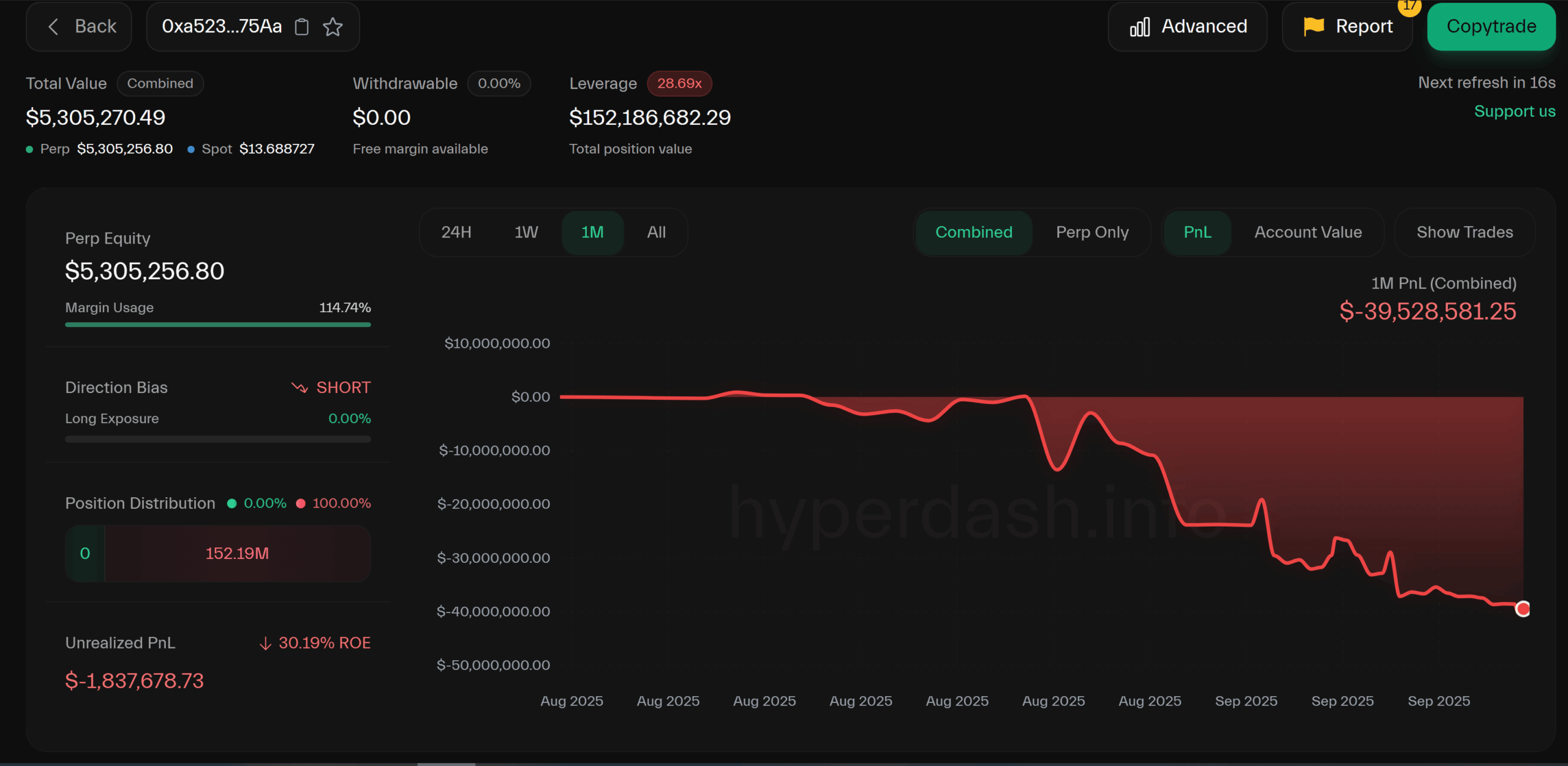Viewport: 1568px width, 766px height.
Task: Click the Margin Usage progress bar
Action: tap(218, 325)
